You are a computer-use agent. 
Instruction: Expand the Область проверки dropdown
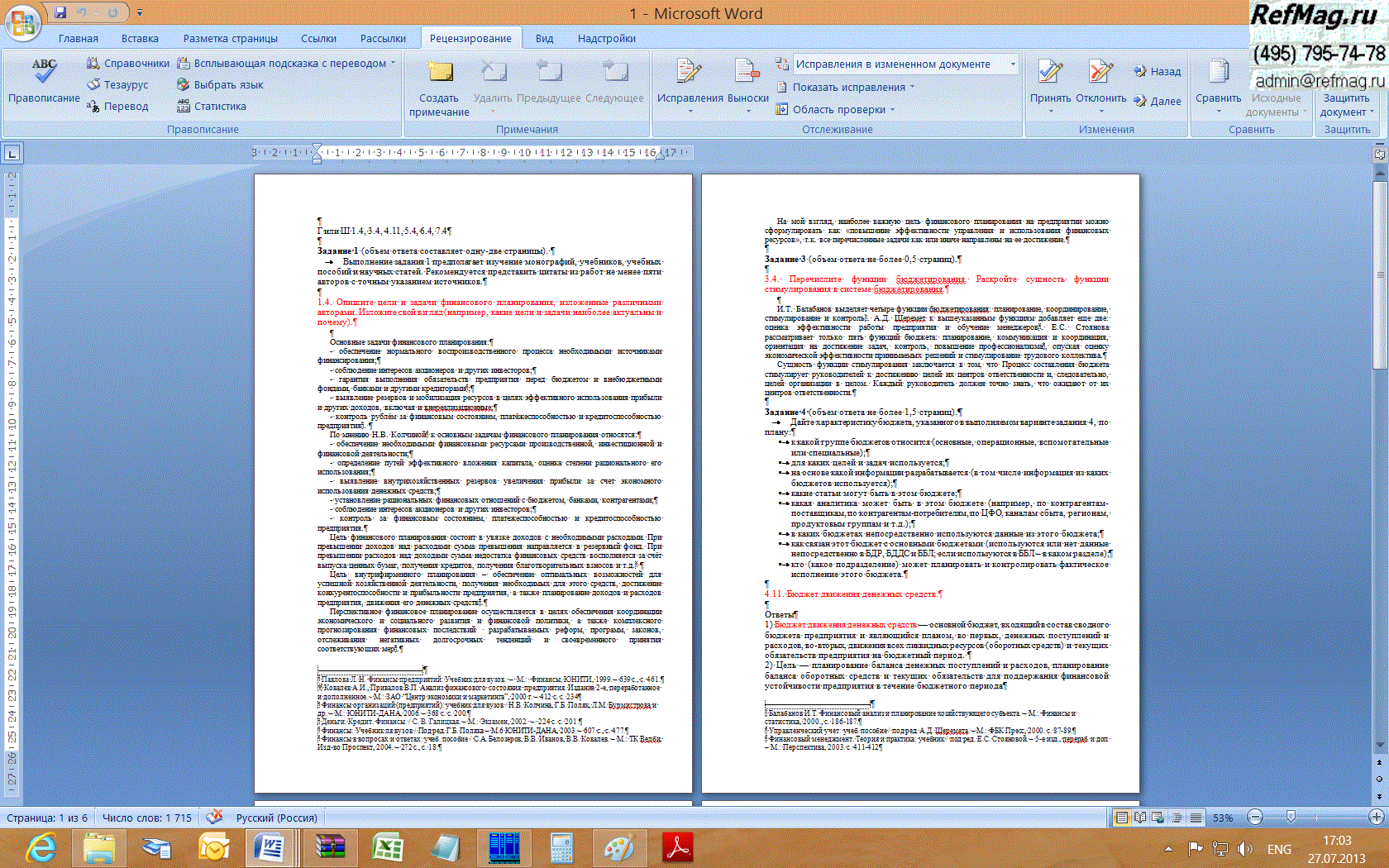click(893, 110)
